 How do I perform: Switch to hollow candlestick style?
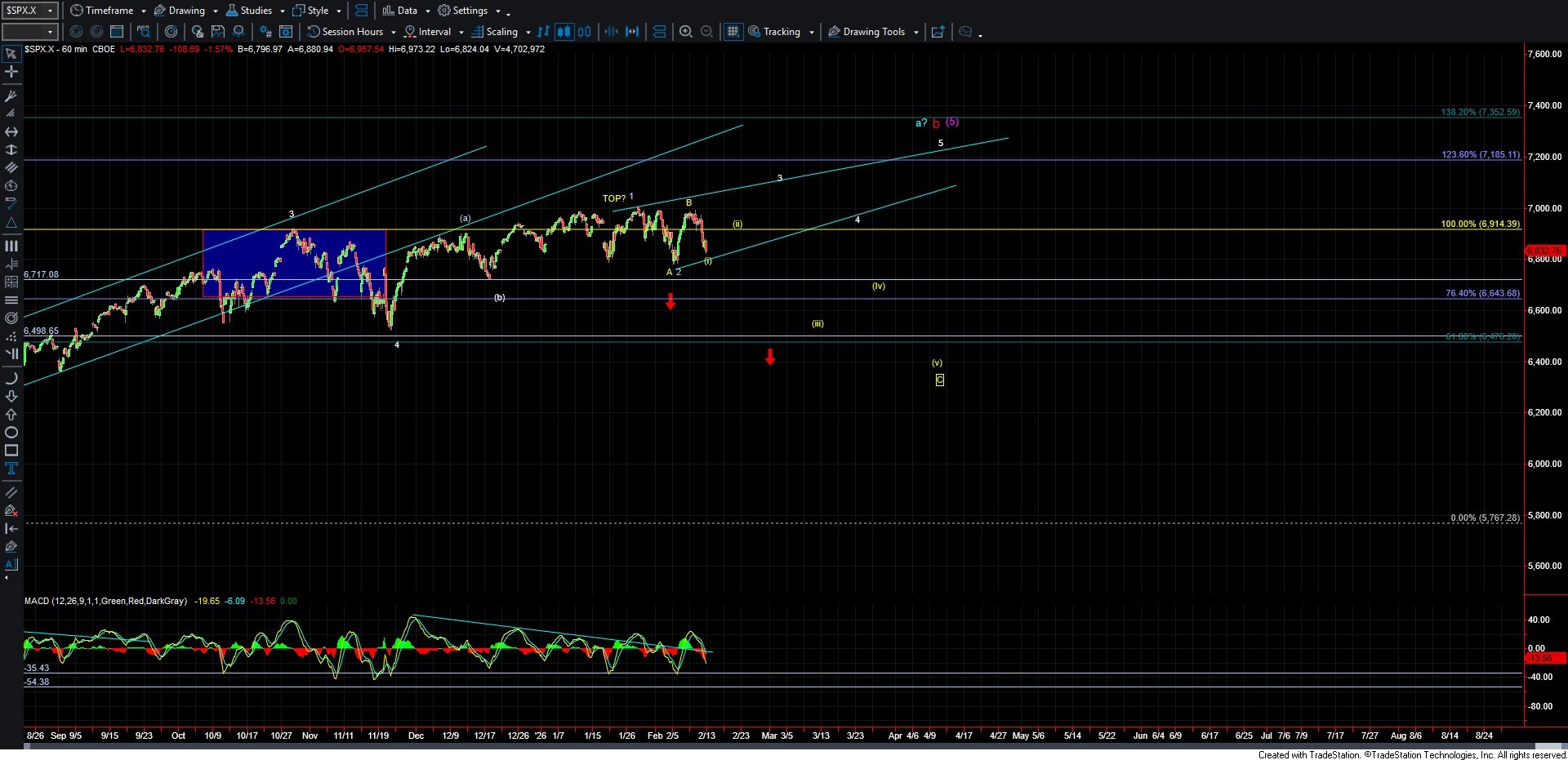pos(584,32)
